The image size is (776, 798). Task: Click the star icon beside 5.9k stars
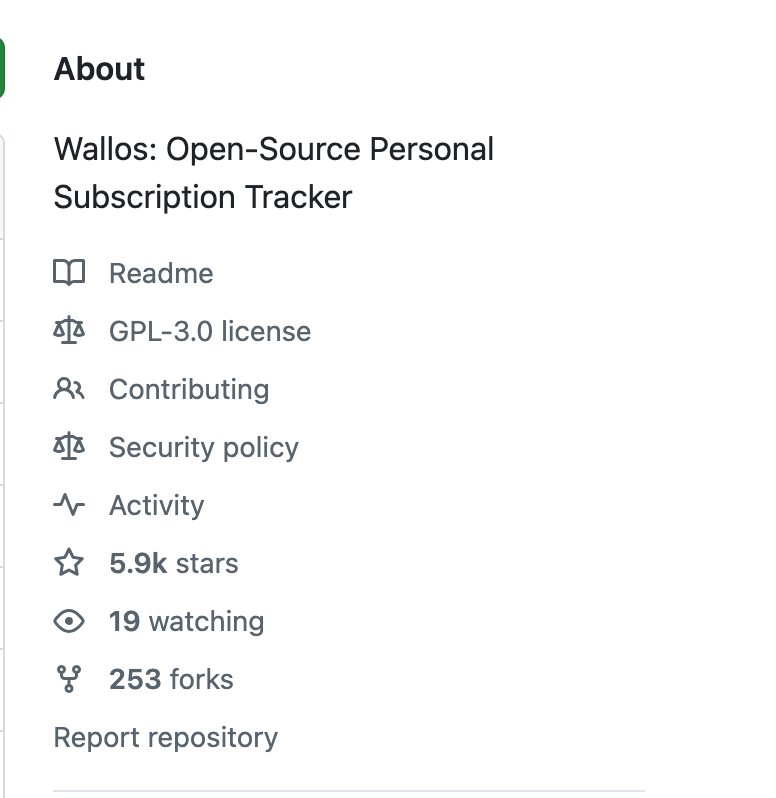(x=69, y=563)
